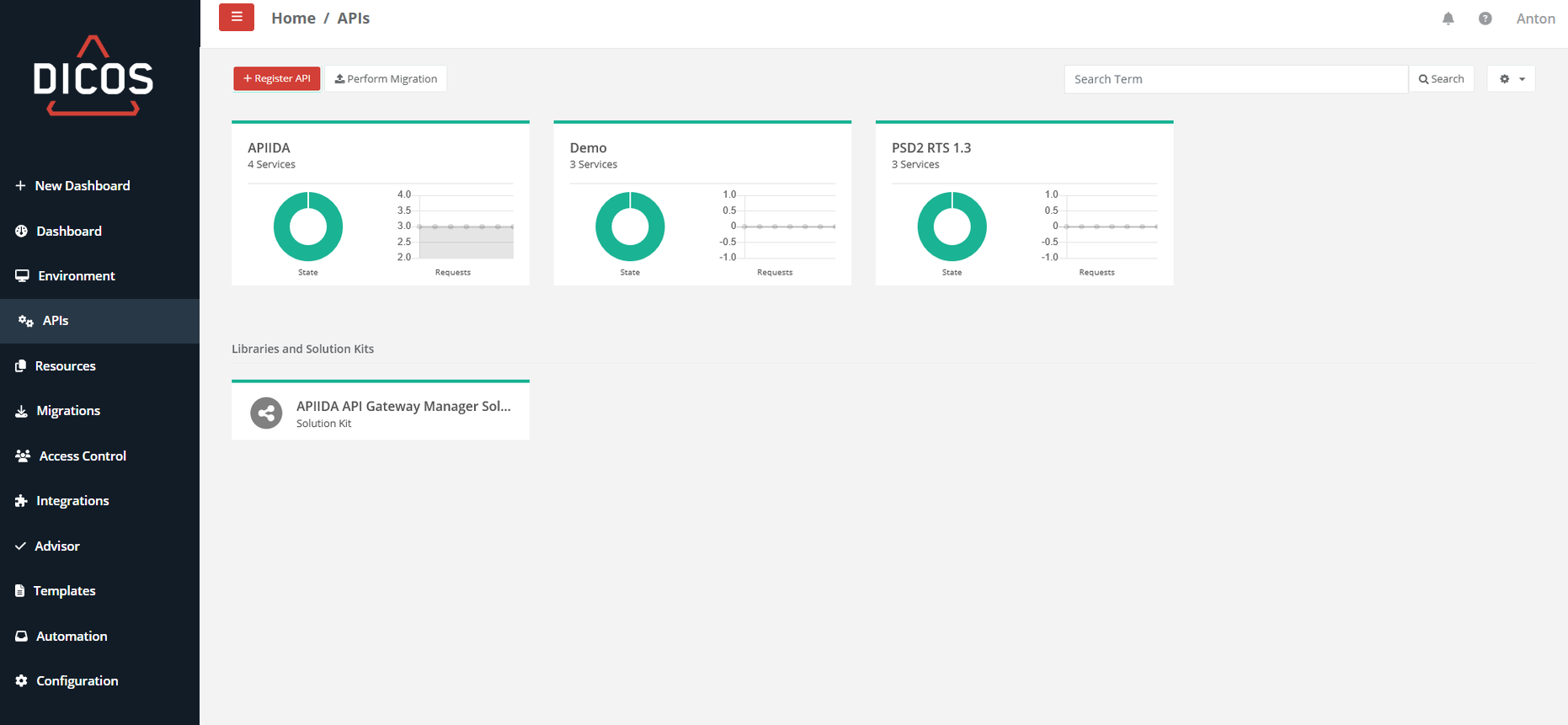
Task: Click the Integrations puzzle piece icon
Action: coord(21,501)
